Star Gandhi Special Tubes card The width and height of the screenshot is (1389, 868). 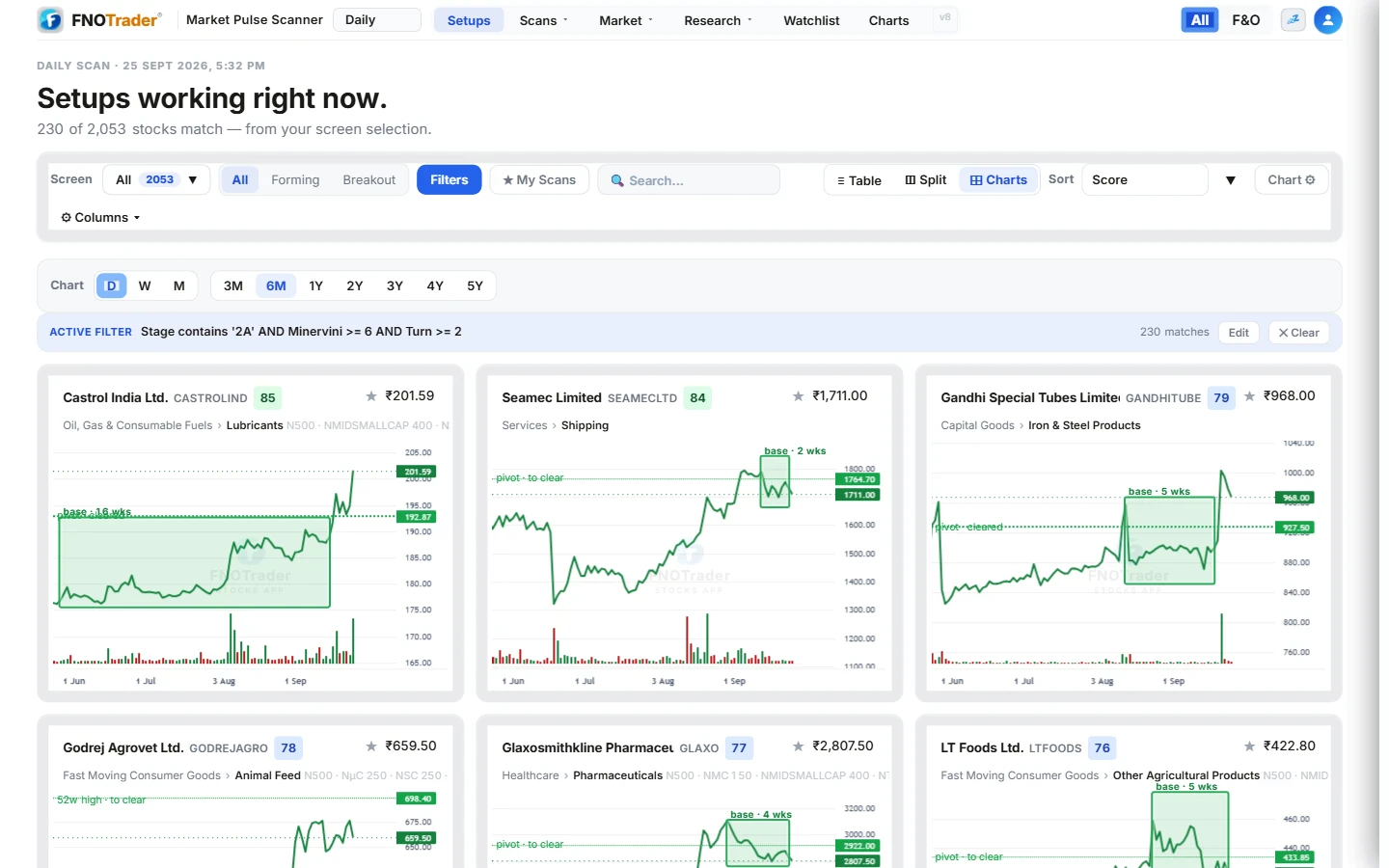1249,396
